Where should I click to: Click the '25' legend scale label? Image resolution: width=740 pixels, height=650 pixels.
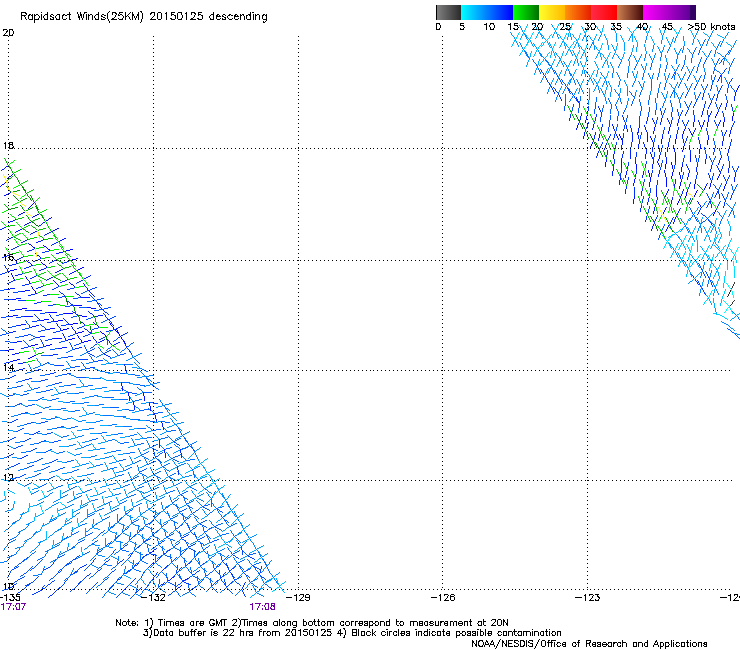565,27
